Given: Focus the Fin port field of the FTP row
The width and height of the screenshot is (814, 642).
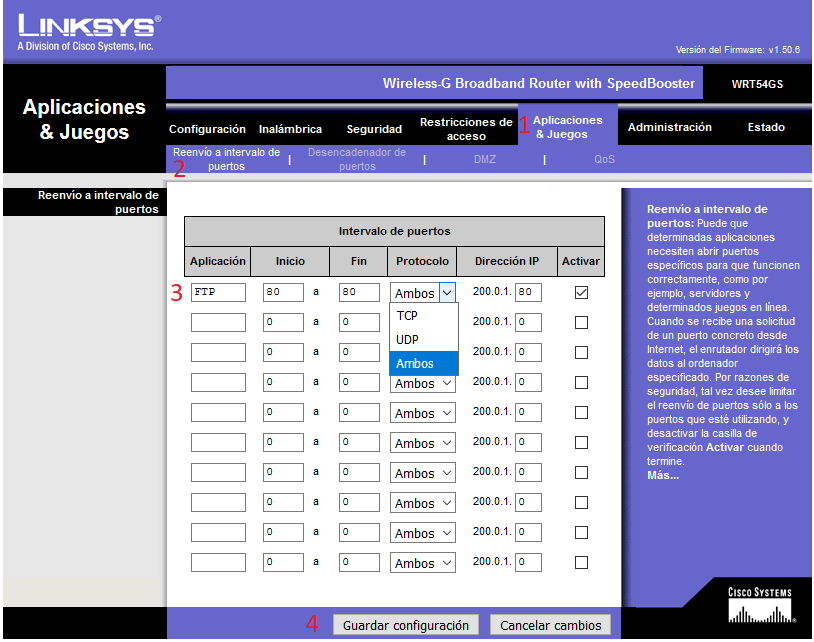Looking at the screenshot, I should point(359,292).
